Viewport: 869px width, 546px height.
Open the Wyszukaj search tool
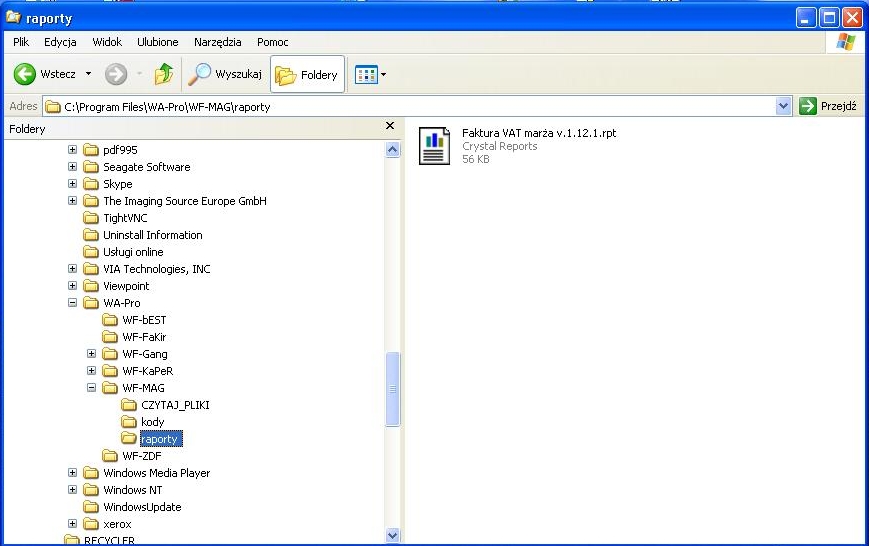click(226, 74)
